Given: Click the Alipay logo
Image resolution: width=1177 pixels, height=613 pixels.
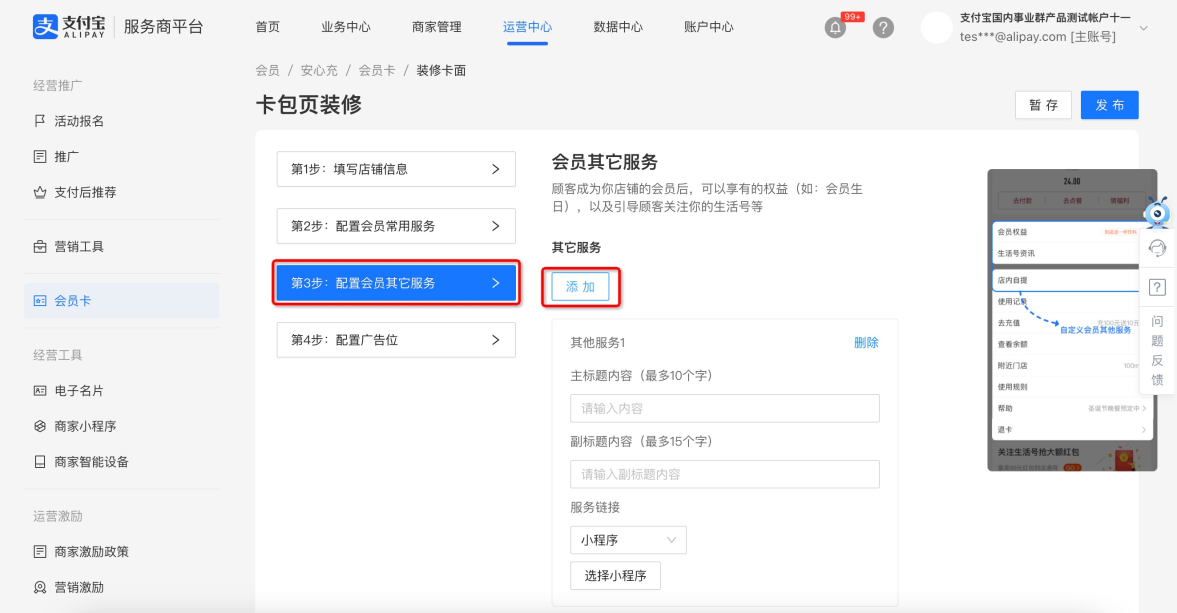Looking at the screenshot, I should (x=69, y=26).
